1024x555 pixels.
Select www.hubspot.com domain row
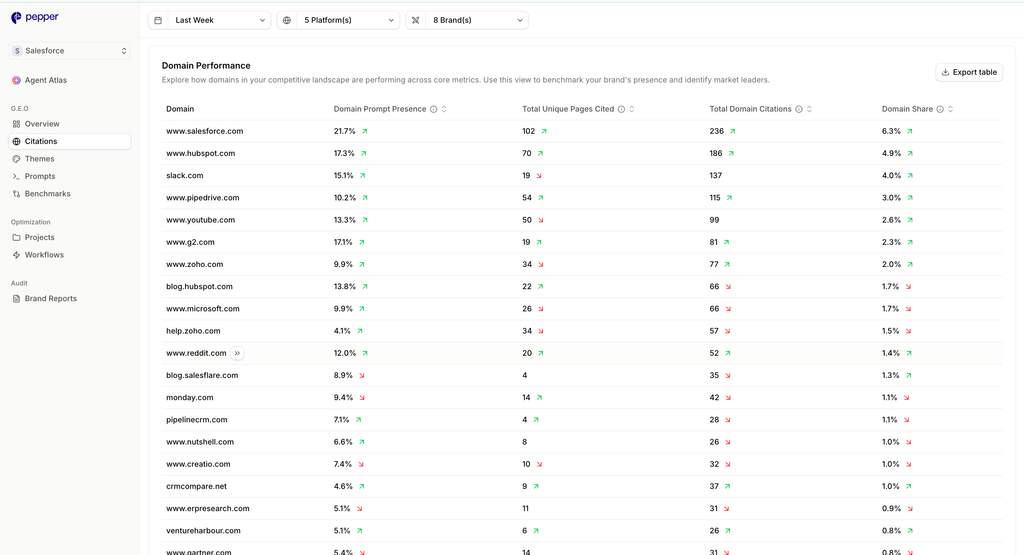point(583,153)
